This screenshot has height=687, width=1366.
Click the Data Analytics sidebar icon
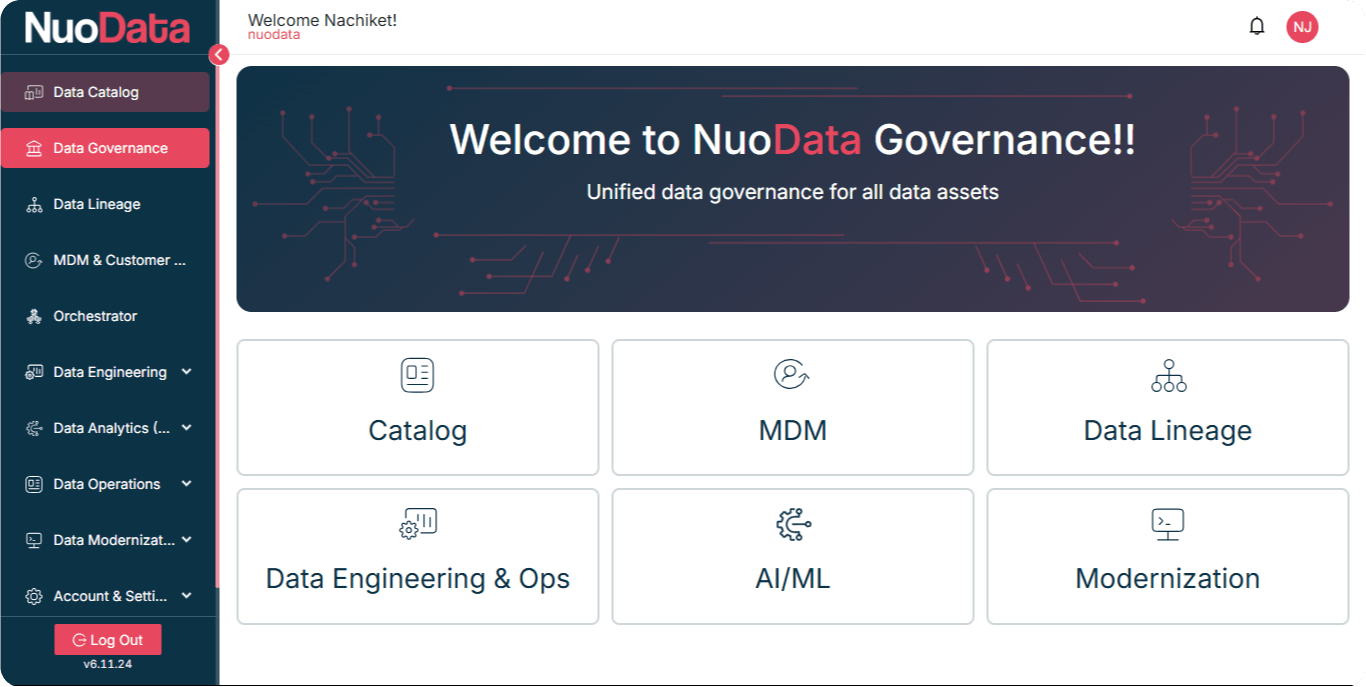[34, 428]
